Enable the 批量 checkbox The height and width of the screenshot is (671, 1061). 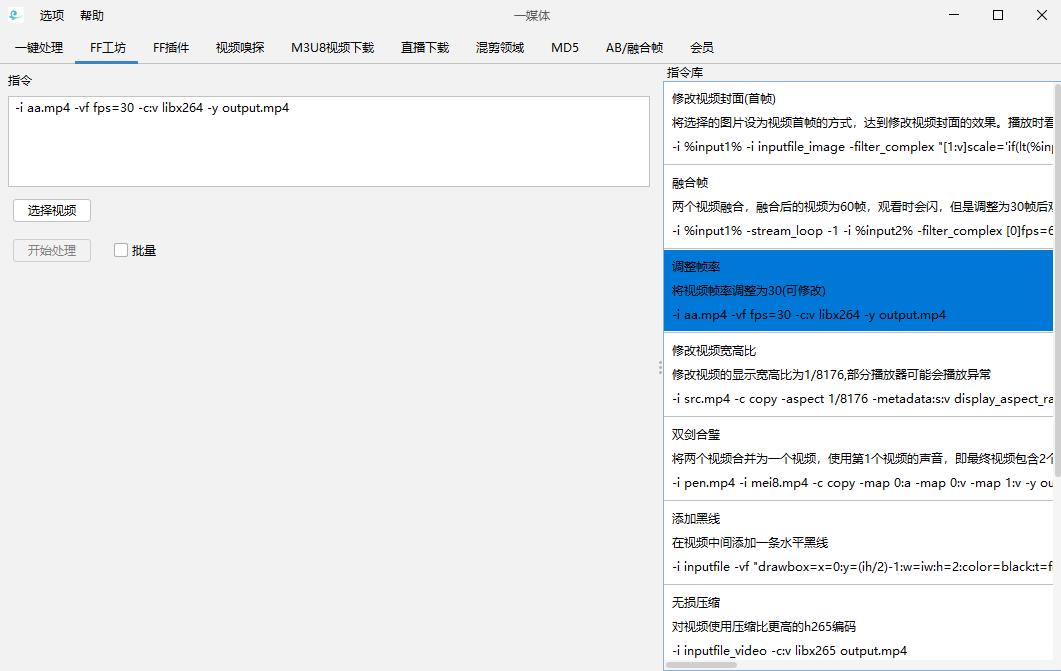pyautogui.click(x=121, y=250)
